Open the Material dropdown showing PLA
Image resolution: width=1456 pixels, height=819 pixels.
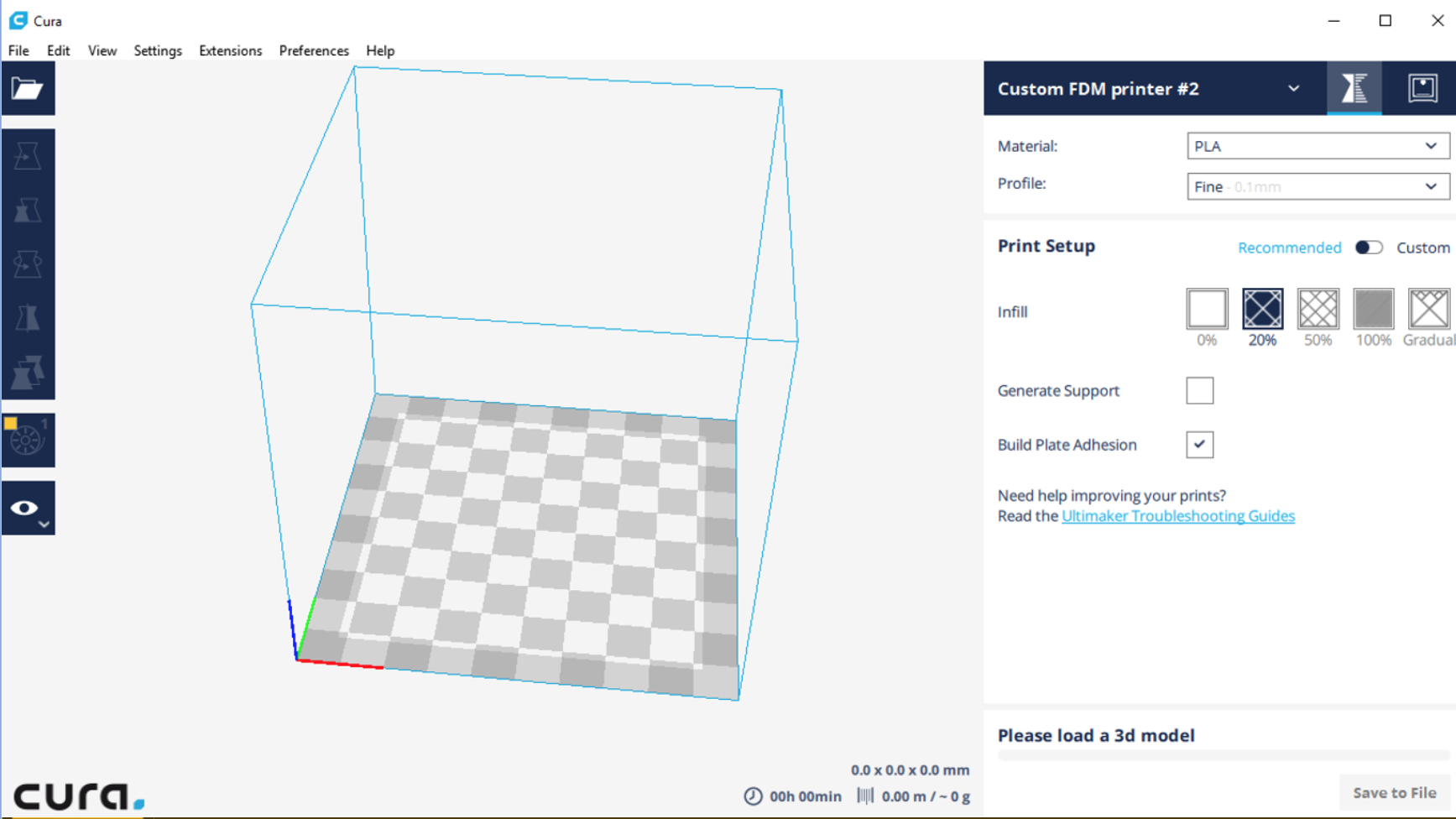coord(1318,146)
